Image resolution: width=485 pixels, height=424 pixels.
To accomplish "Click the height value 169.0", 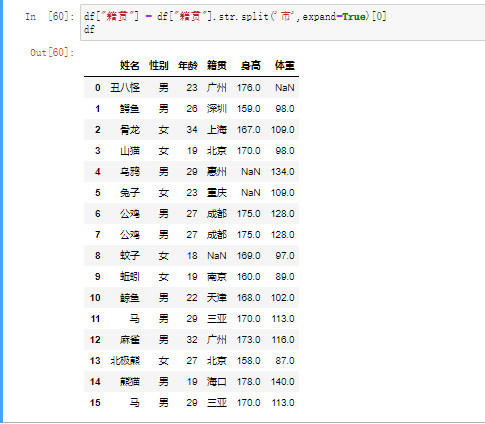I will 249,256.
